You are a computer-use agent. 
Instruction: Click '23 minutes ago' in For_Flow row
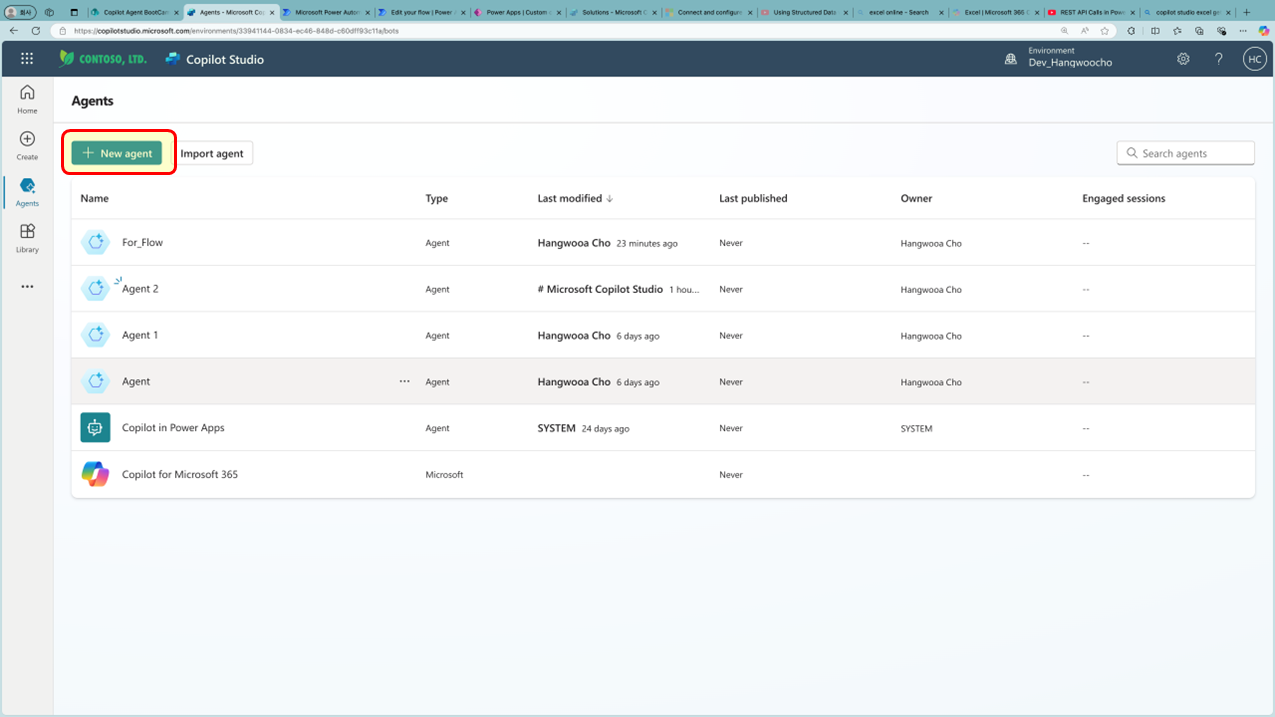click(647, 243)
